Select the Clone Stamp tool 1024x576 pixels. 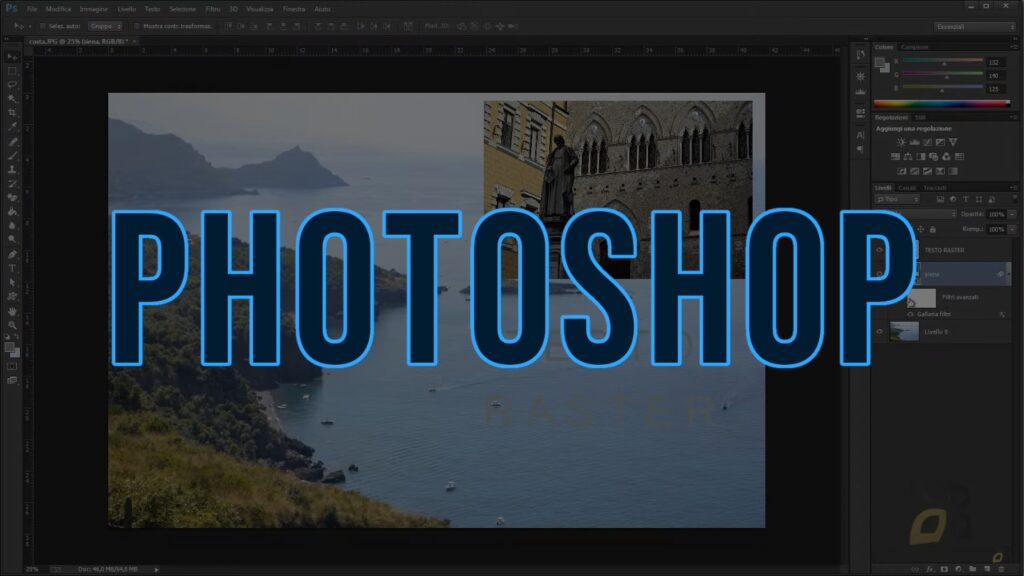click(x=12, y=170)
